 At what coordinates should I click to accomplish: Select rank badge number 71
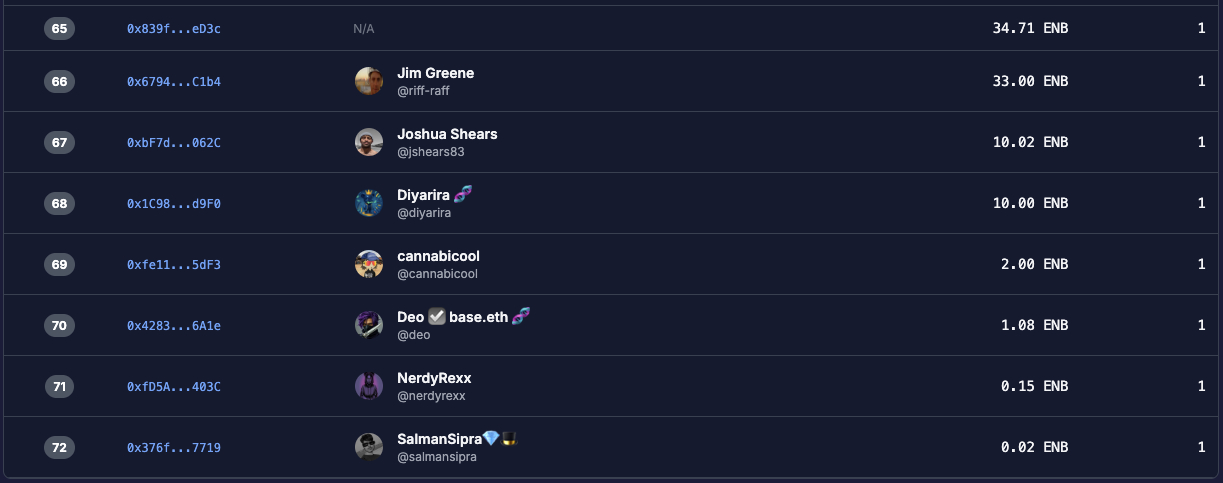tap(59, 387)
